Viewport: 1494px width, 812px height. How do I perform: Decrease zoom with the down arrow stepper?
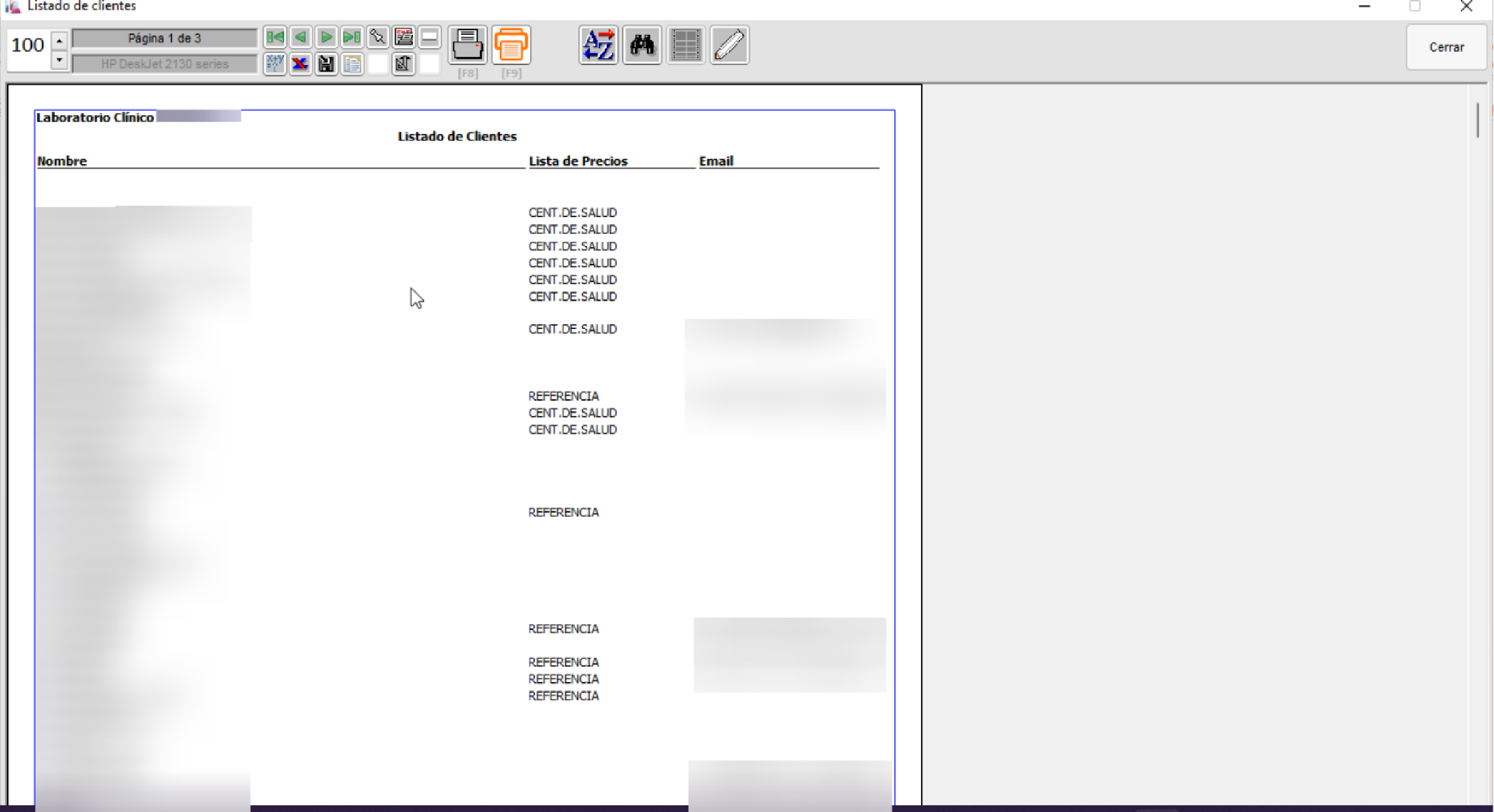click(x=59, y=60)
